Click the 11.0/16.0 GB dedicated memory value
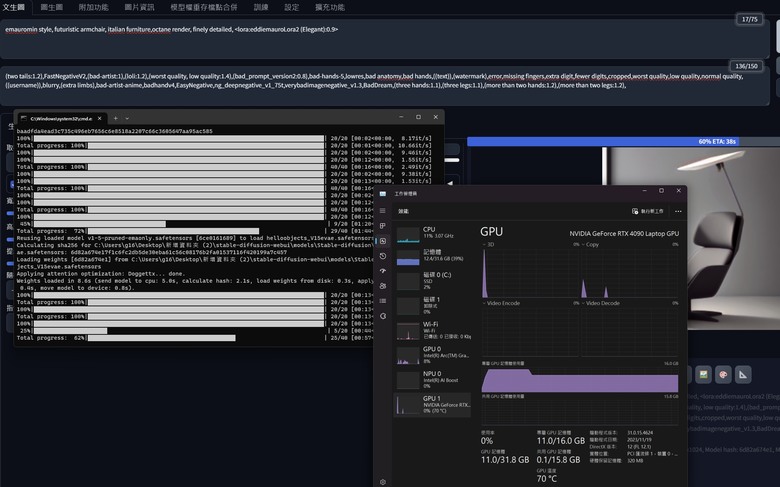 tap(561, 441)
